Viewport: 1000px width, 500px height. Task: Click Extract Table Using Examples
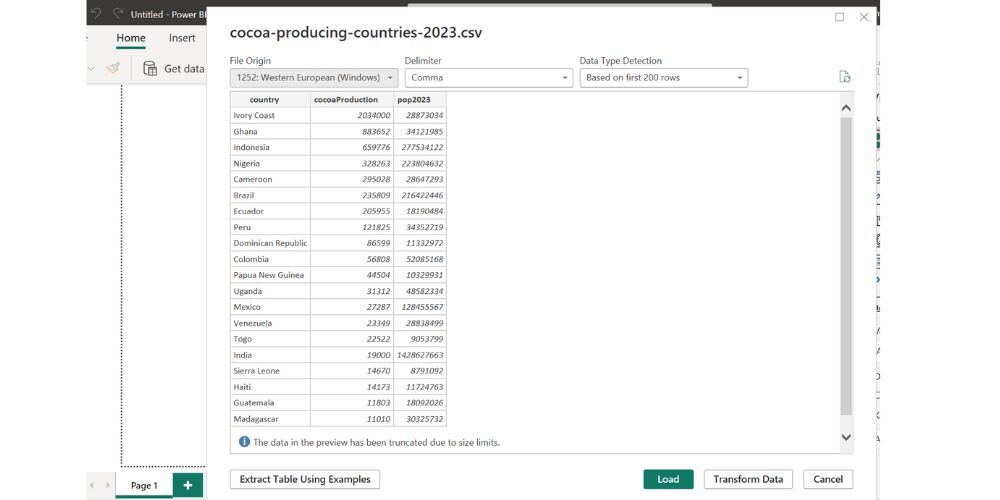[305, 479]
